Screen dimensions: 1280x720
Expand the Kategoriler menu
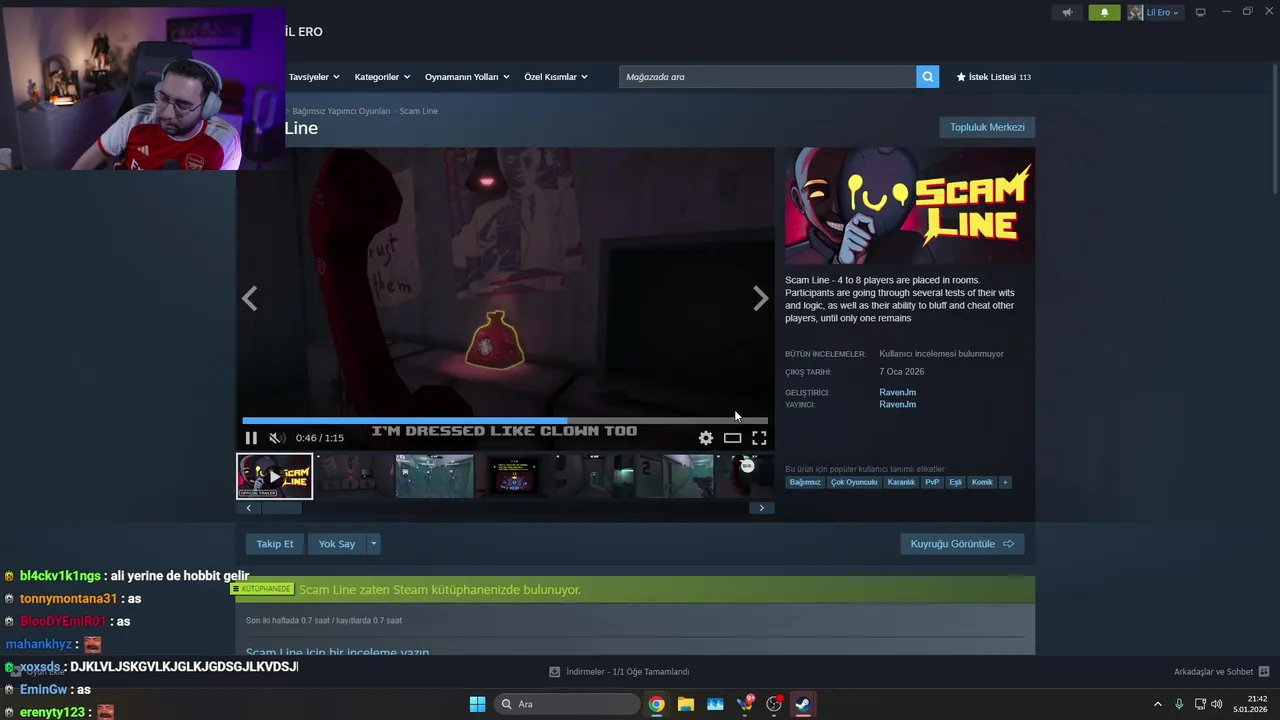click(382, 77)
